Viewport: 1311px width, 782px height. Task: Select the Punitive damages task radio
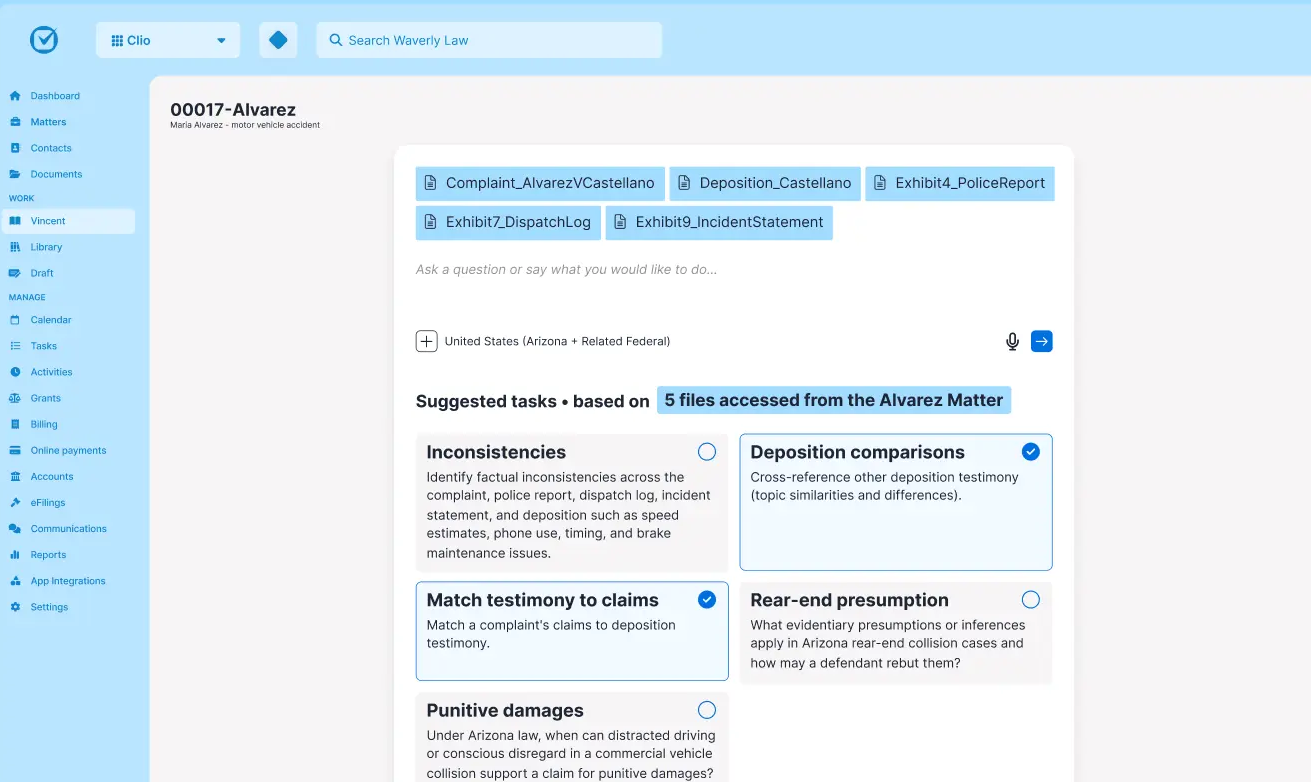click(707, 710)
